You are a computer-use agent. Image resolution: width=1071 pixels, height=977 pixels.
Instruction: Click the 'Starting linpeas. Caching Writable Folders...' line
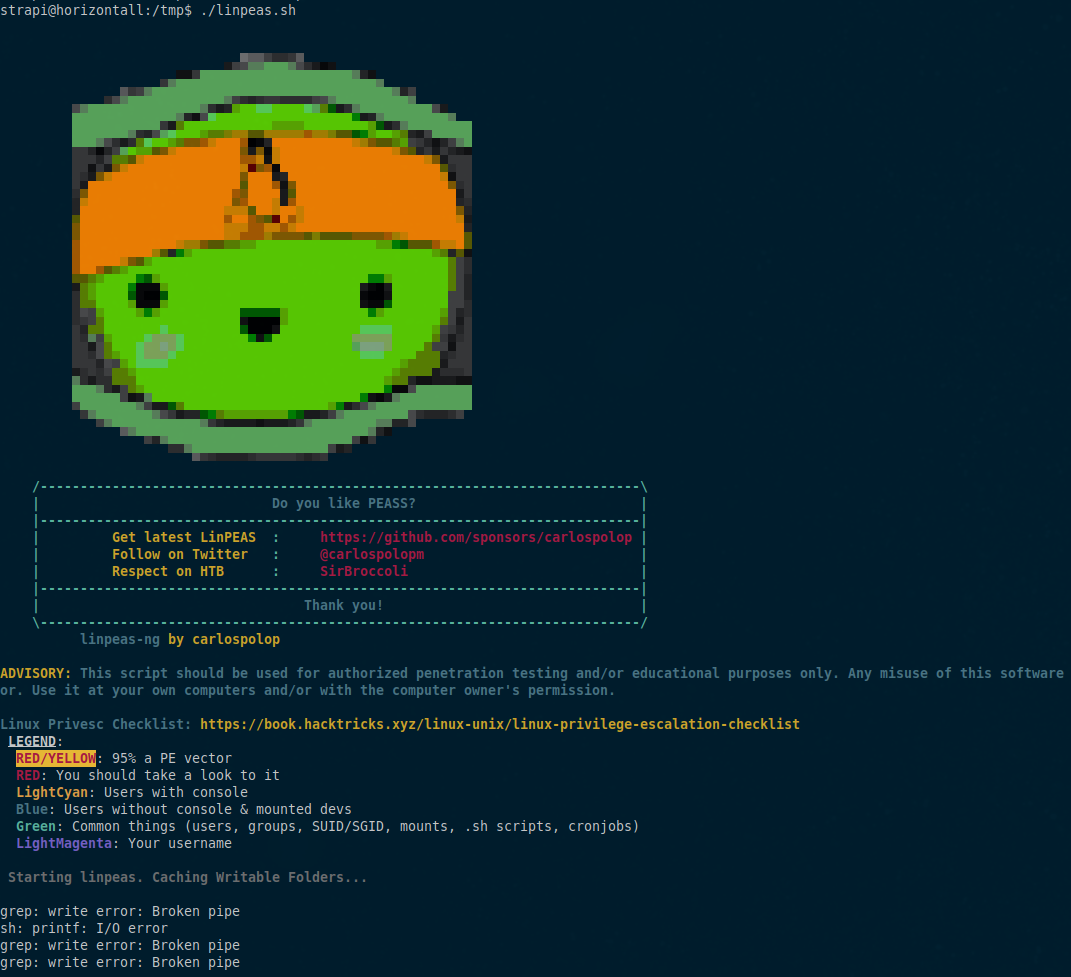tap(188, 877)
